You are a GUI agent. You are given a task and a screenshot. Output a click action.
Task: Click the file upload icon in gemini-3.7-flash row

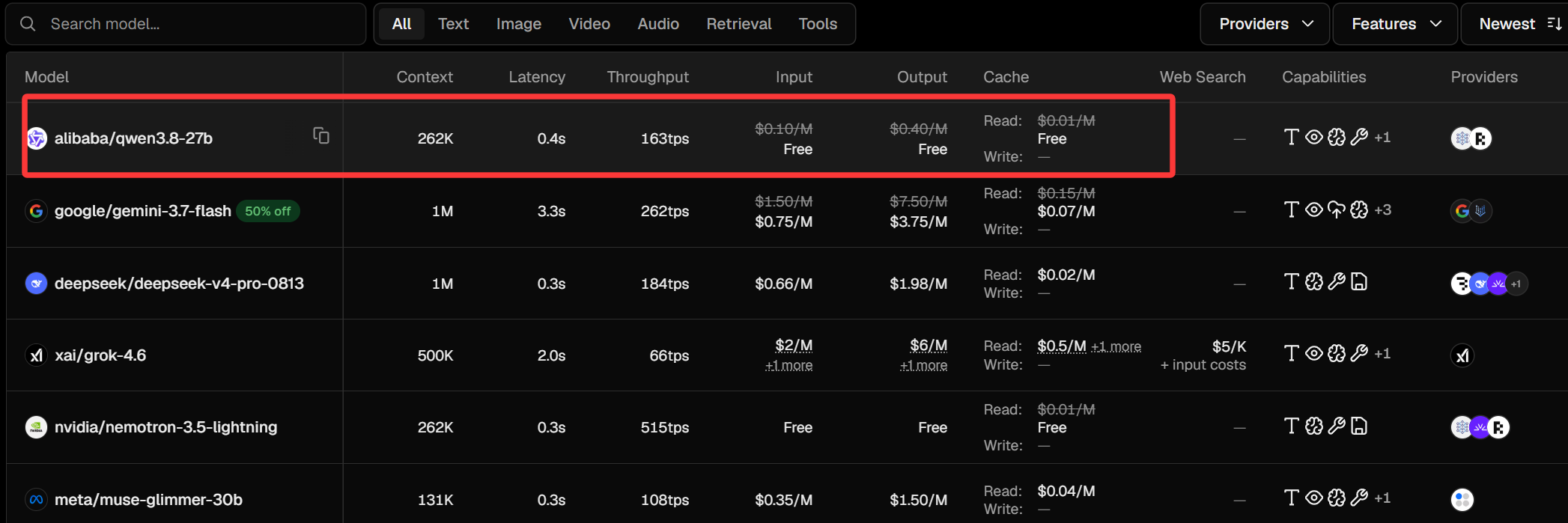point(1337,209)
